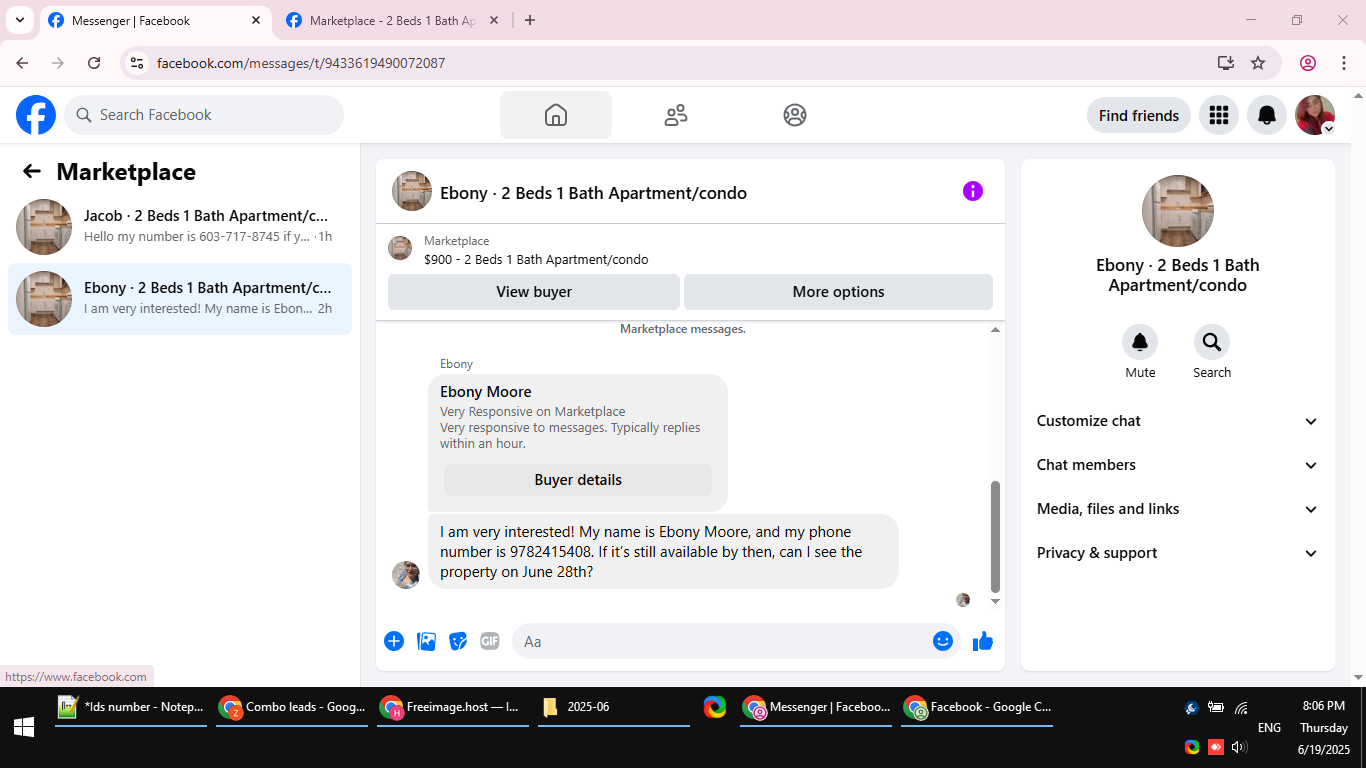Screen dimensions: 1366x768
Task: Open Chrome profile icon
Action: click(1308, 63)
